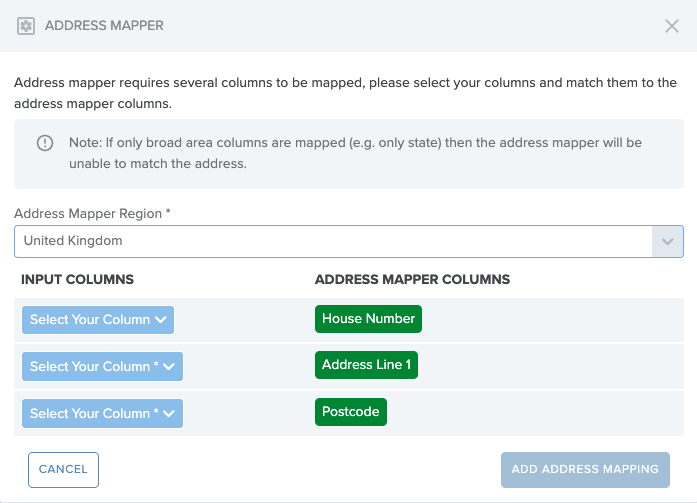Click the Input Columns heading

point(77,279)
